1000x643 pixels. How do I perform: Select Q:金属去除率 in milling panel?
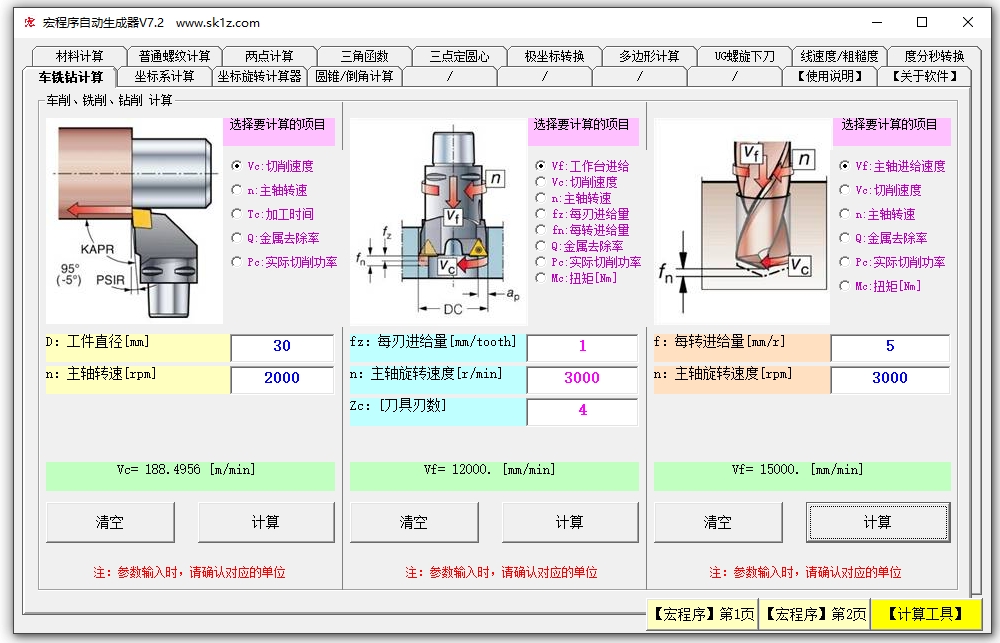[541, 246]
